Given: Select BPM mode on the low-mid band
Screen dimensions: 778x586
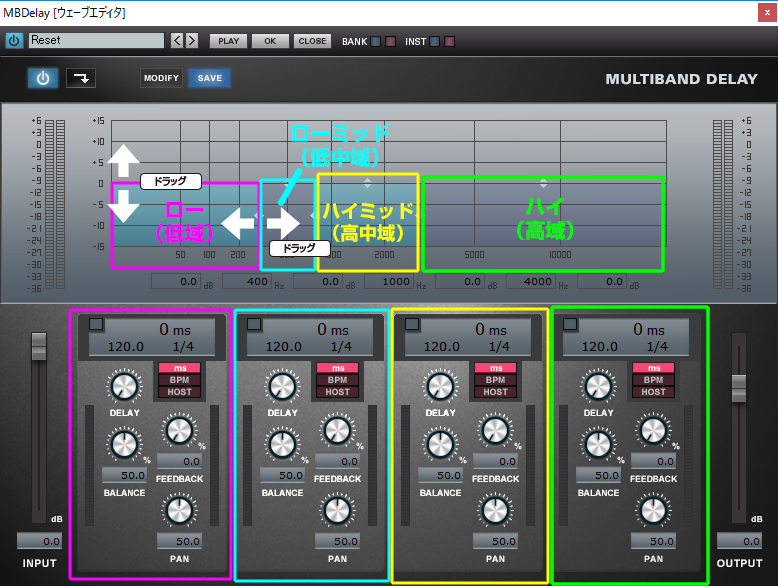Looking at the screenshot, I should [x=337, y=380].
